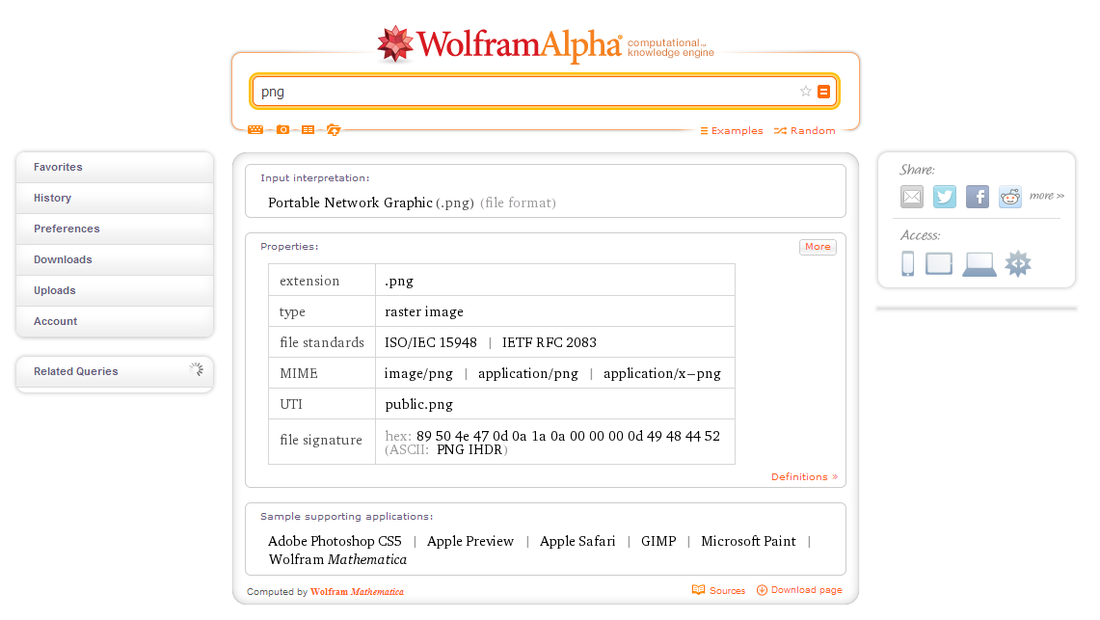Click the Download page circle icon

pyautogui.click(x=762, y=590)
